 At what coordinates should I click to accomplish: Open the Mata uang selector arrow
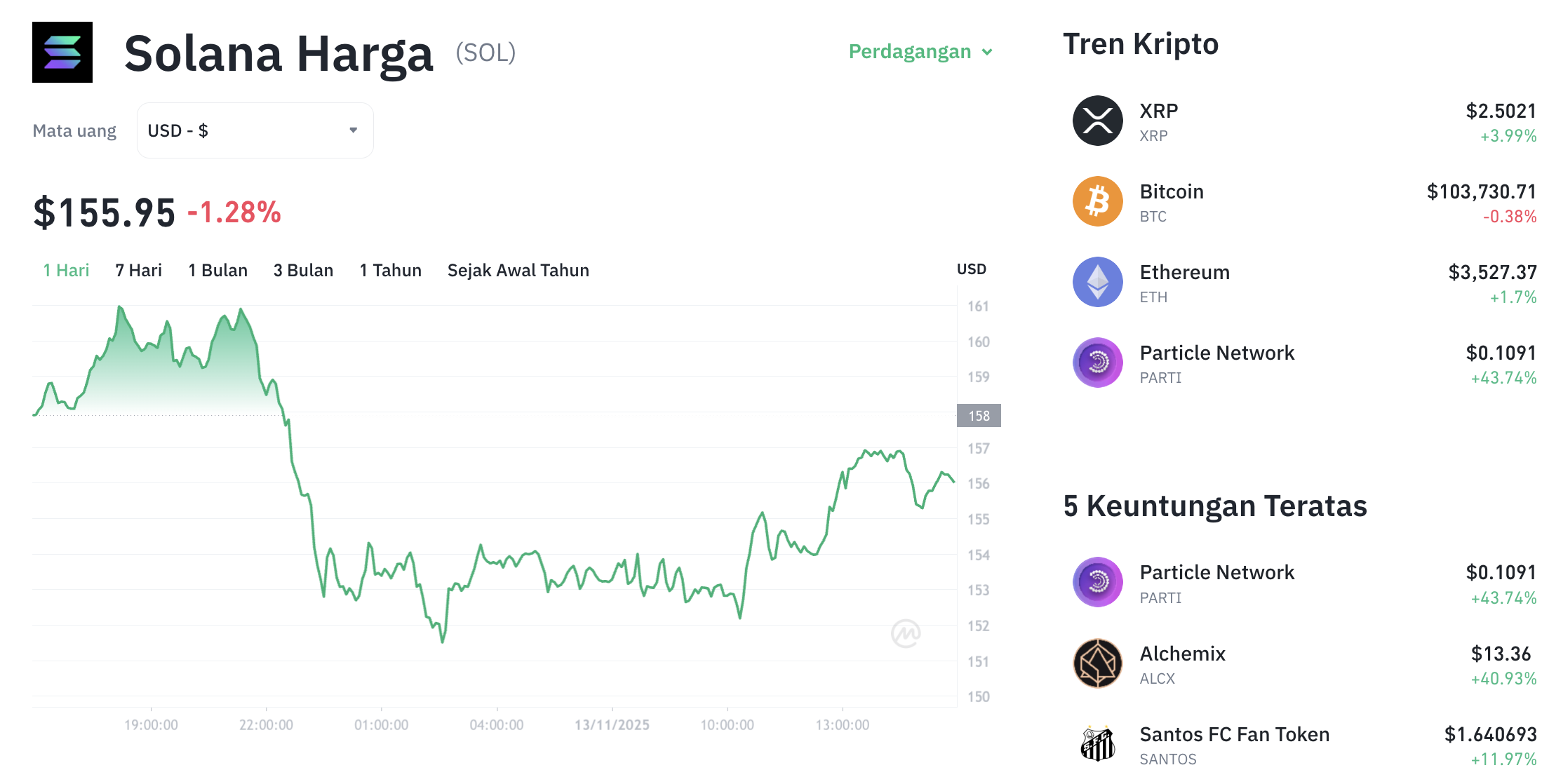[354, 130]
